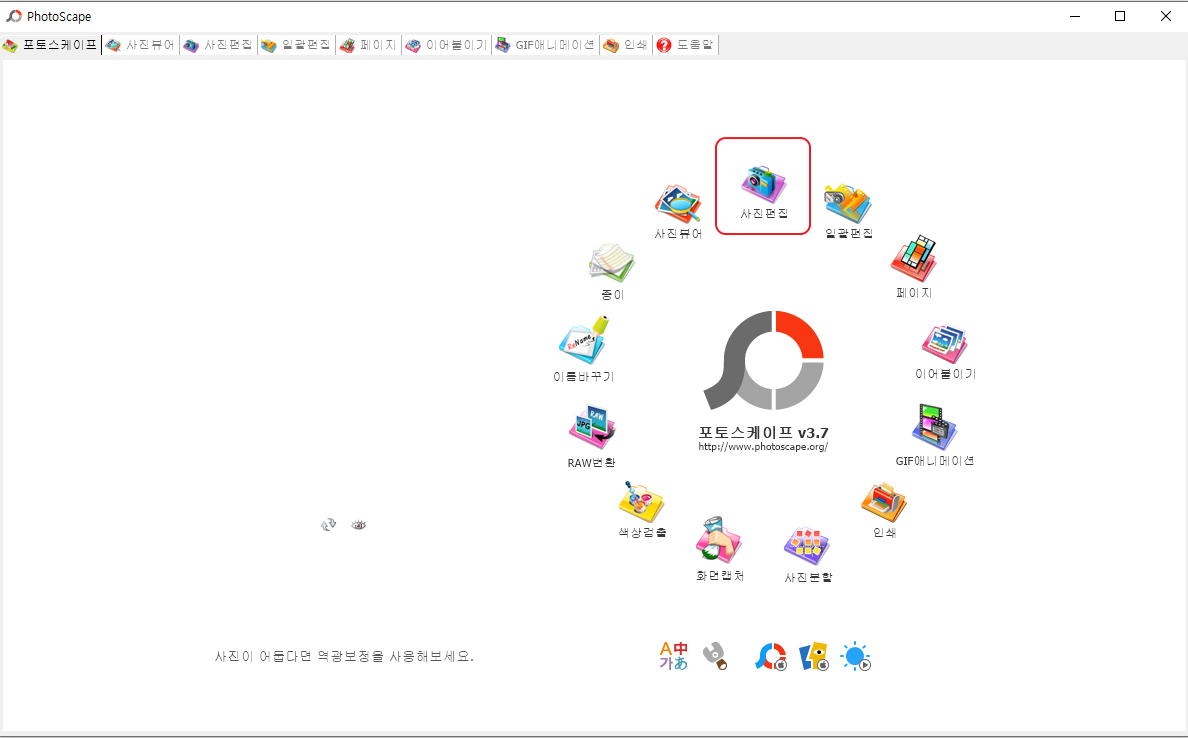This screenshot has height=738, width=1188.
Task: Open settings via the wrench icon
Action: click(x=715, y=656)
